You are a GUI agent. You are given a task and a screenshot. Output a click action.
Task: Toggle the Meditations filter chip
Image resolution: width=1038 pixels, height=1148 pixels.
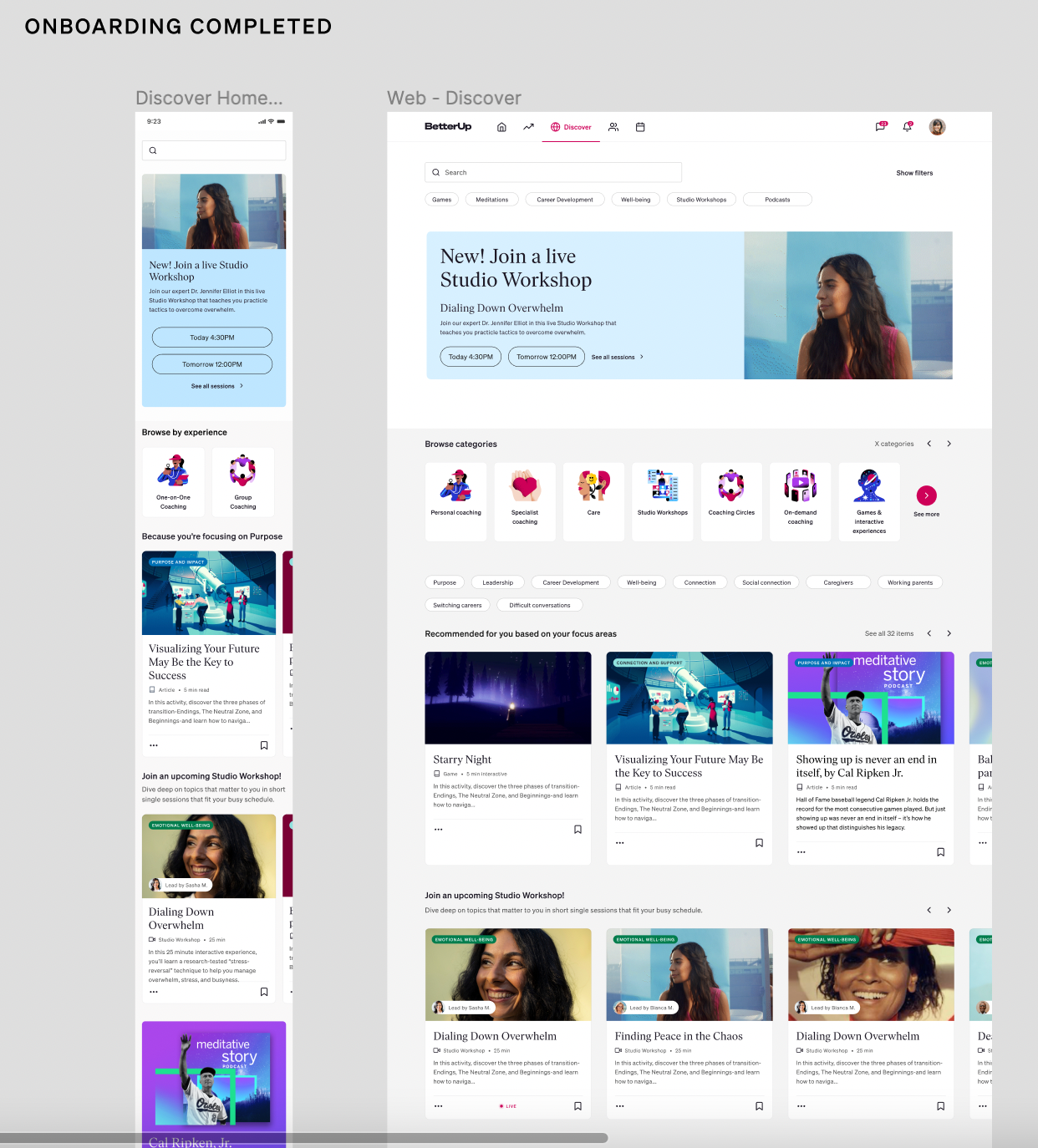[492, 200]
